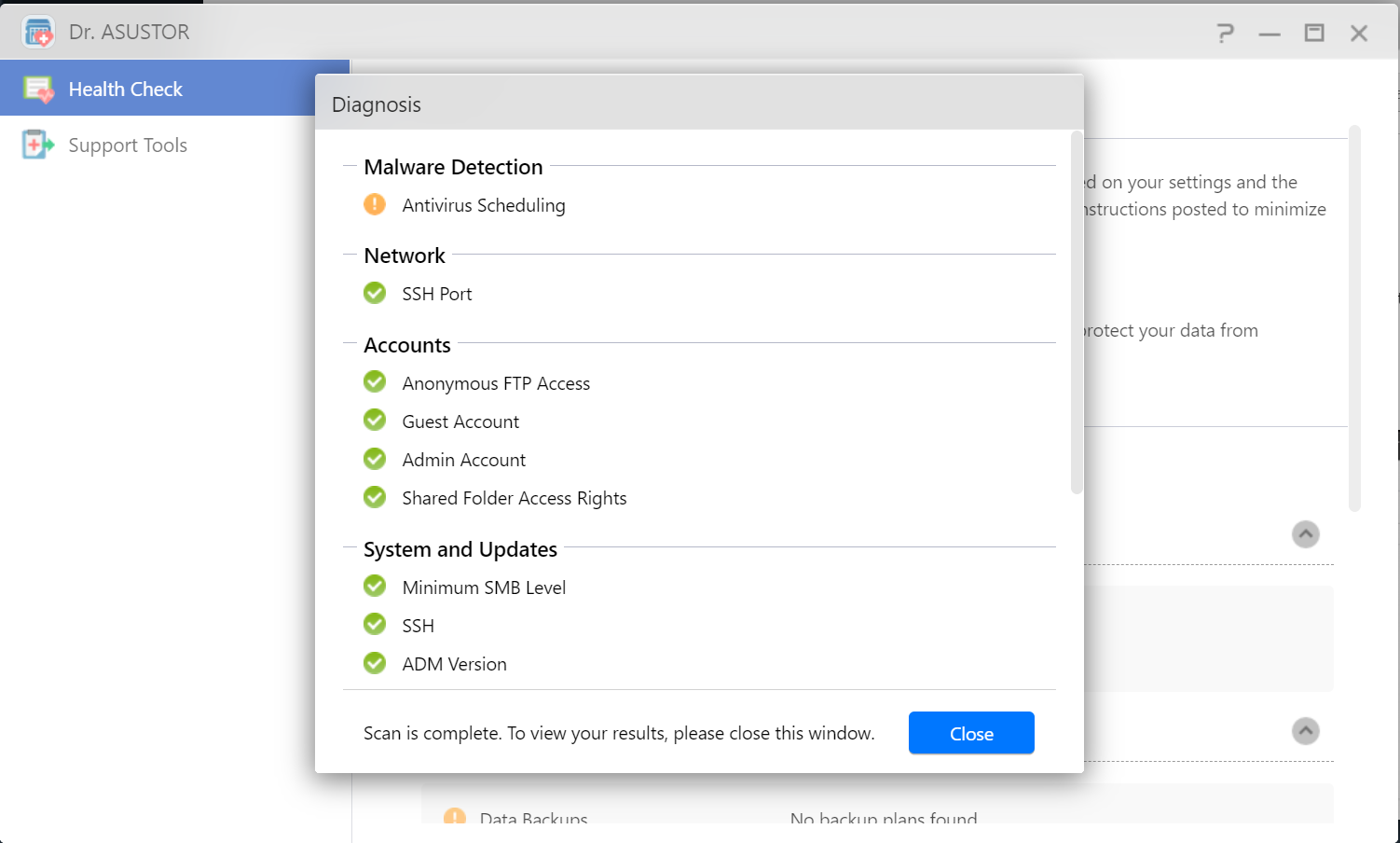Viewport: 1400px width, 843px height.
Task: Click the Admin Account status icon
Action: [375, 459]
